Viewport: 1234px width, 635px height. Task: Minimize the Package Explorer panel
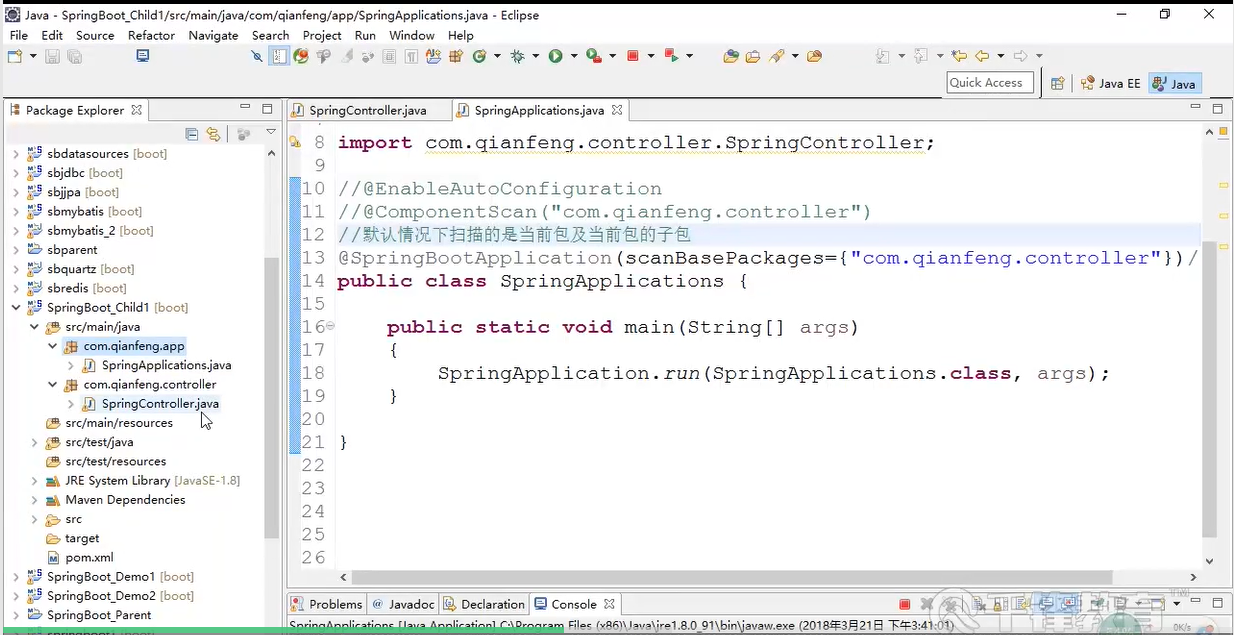[245, 108]
